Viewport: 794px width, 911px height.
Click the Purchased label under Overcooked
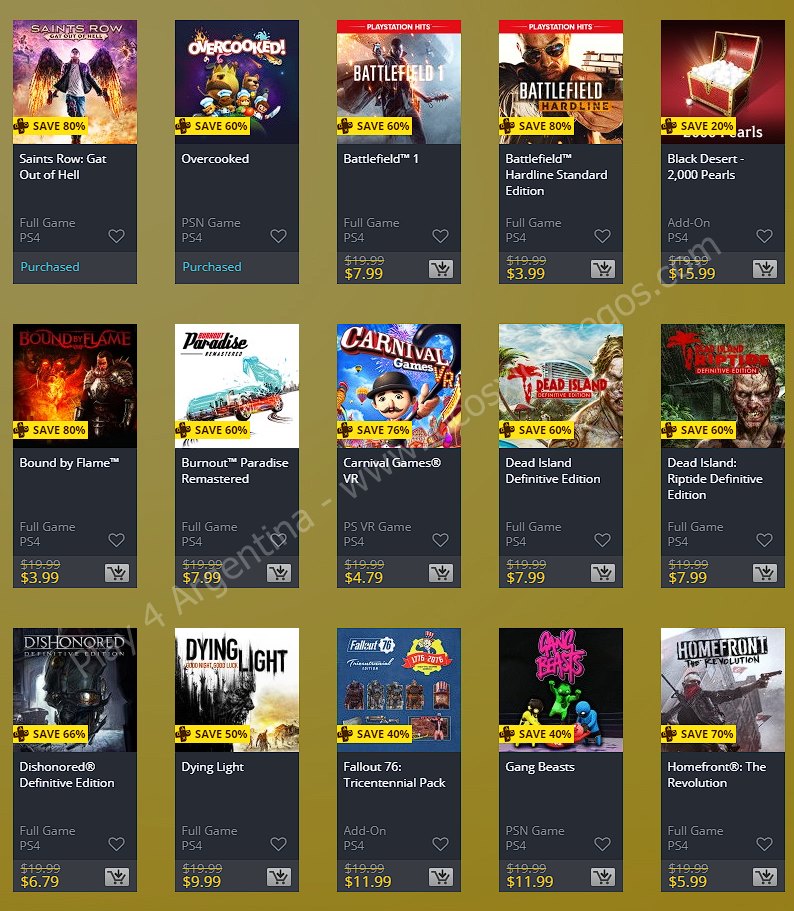pos(212,267)
